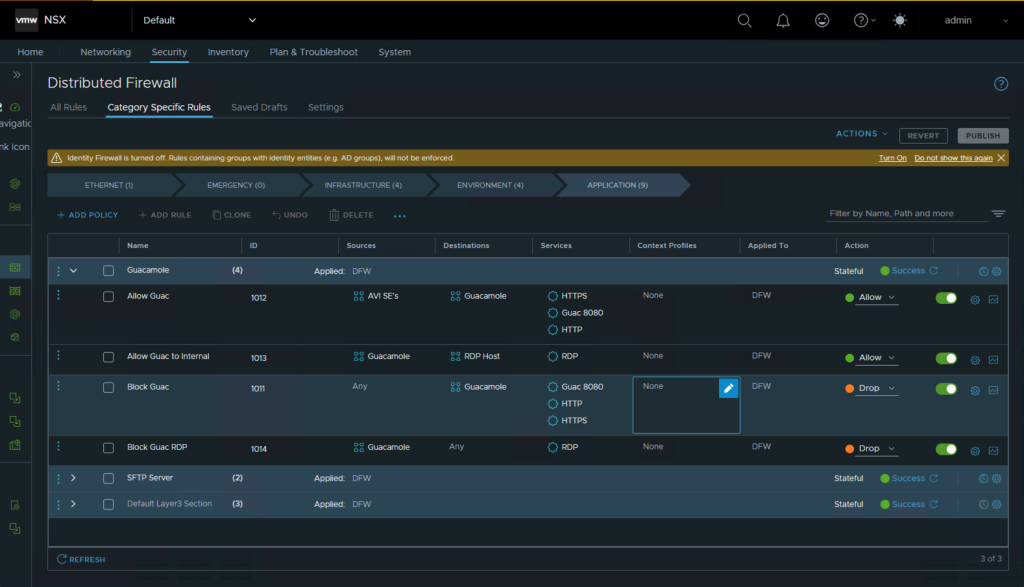Screen dimensions: 1024x587
Task: Click the Turn On link in warning banner
Action: (x=892, y=158)
